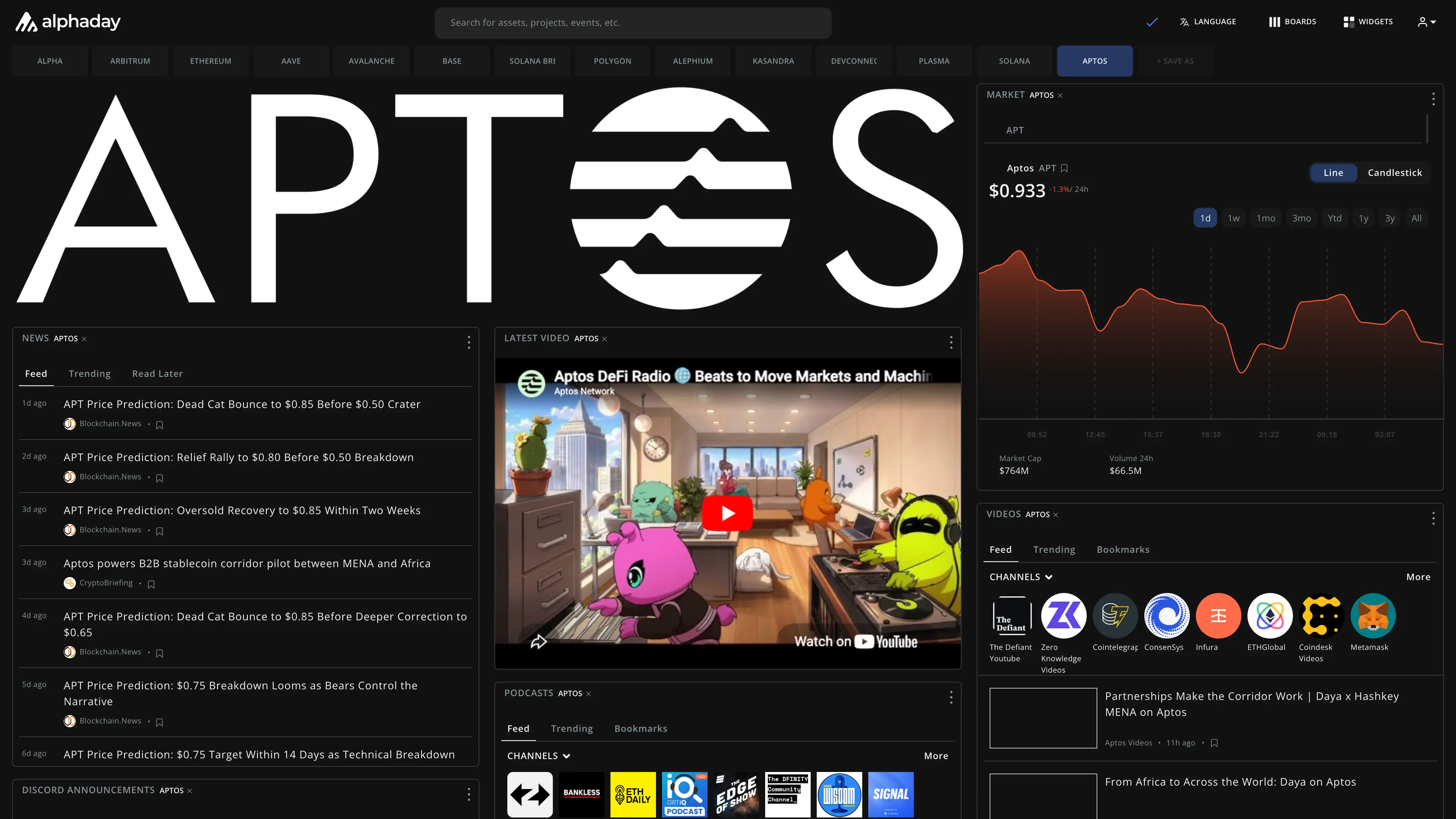Image resolution: width=1456 pixels, height=819 pixels.
Task: Select the 1y chart range
Action: coord(1363,218)
